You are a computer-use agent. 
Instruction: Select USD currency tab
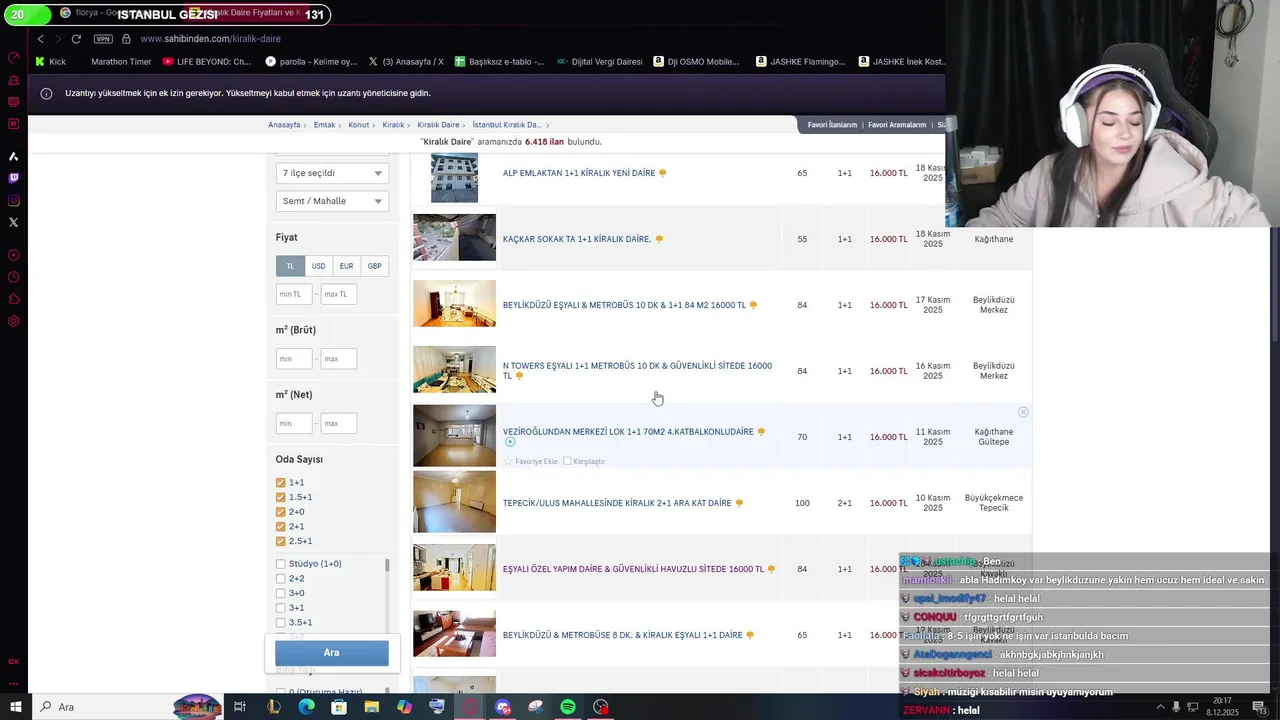pyautogui.click(x=318, y=266)
